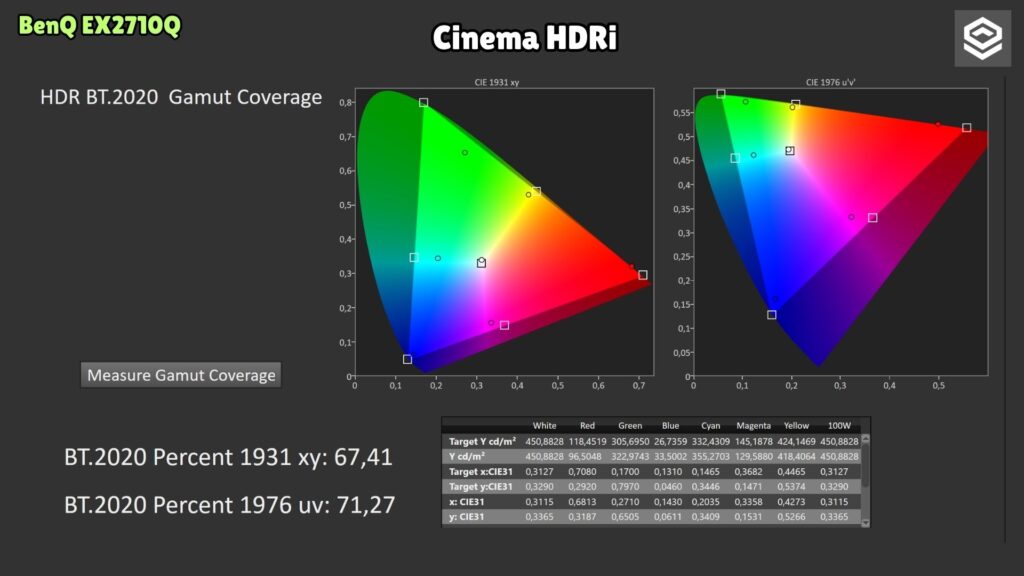Click the table scrollbar up arrow
This screenshot has width=1024, height=576.
(x=866, y=440)
